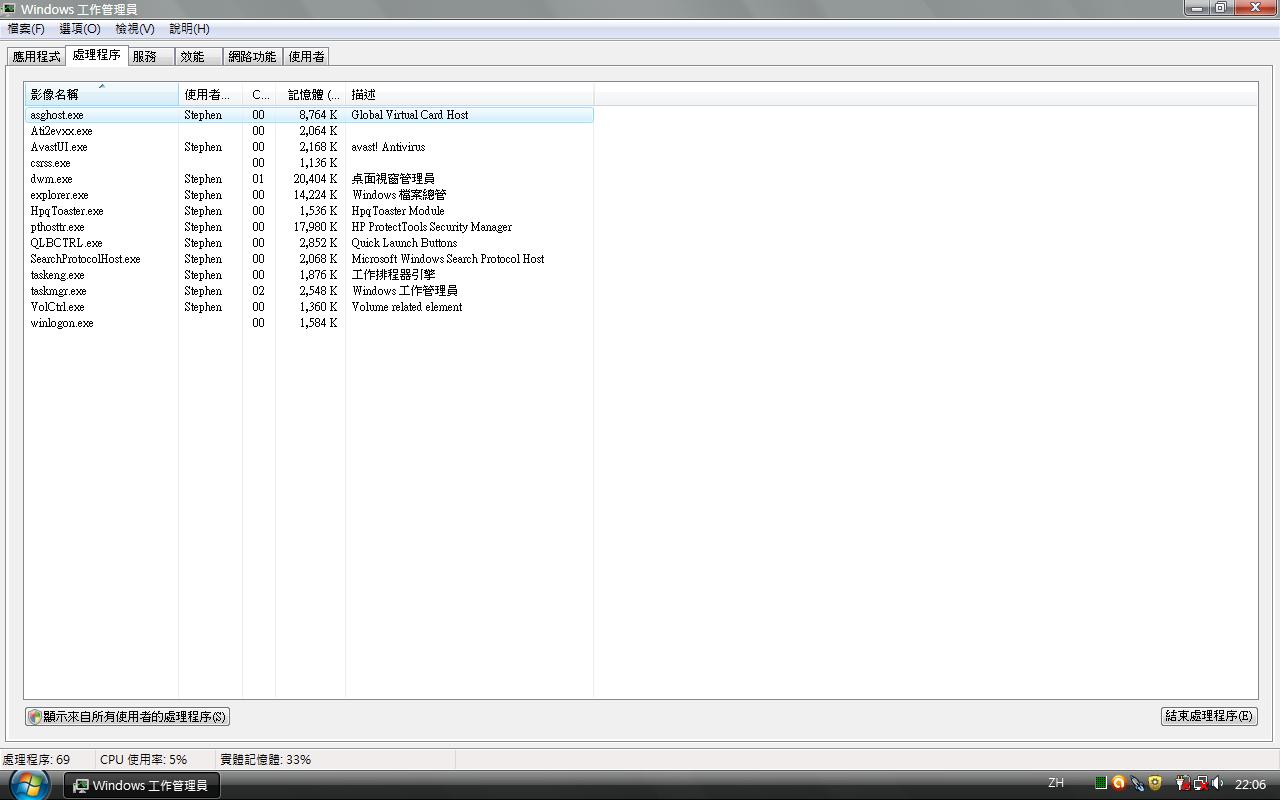Open the 網路功能 tab
This screenshot has height=800, width=1280.
tap(252, 57)
